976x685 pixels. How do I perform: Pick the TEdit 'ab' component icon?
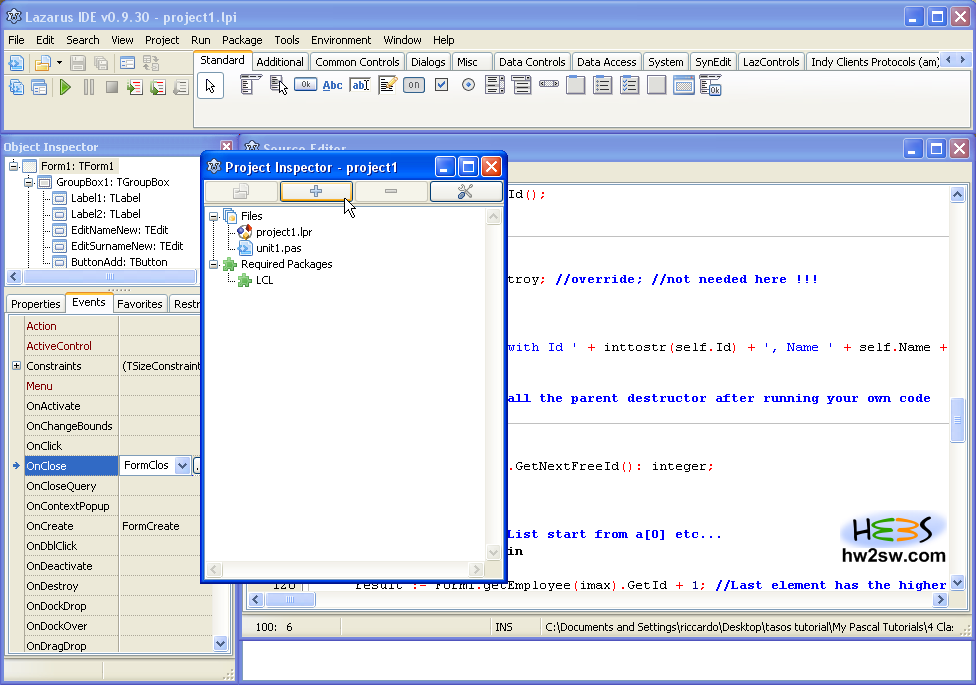click(360, 85)
